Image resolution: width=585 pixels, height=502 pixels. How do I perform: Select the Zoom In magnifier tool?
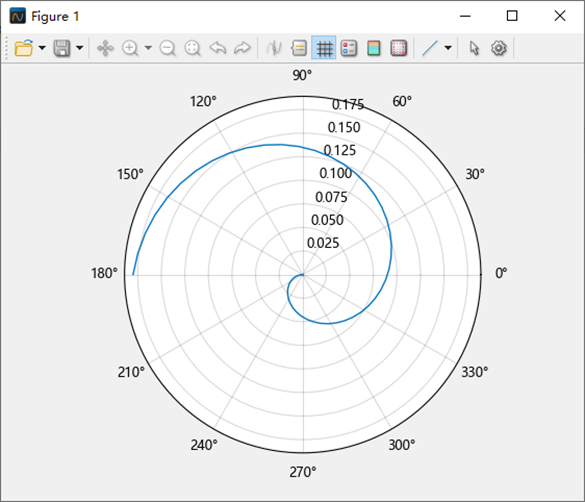[x=130, y=48]
